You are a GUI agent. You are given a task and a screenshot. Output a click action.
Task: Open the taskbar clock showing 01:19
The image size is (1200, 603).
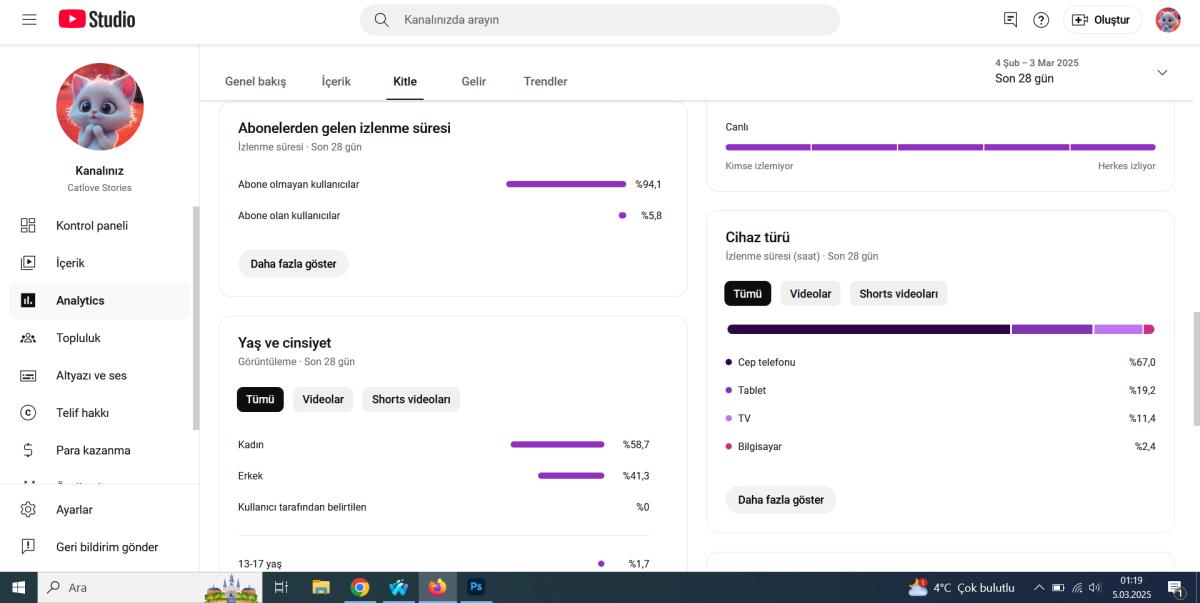pos(1132,588)
